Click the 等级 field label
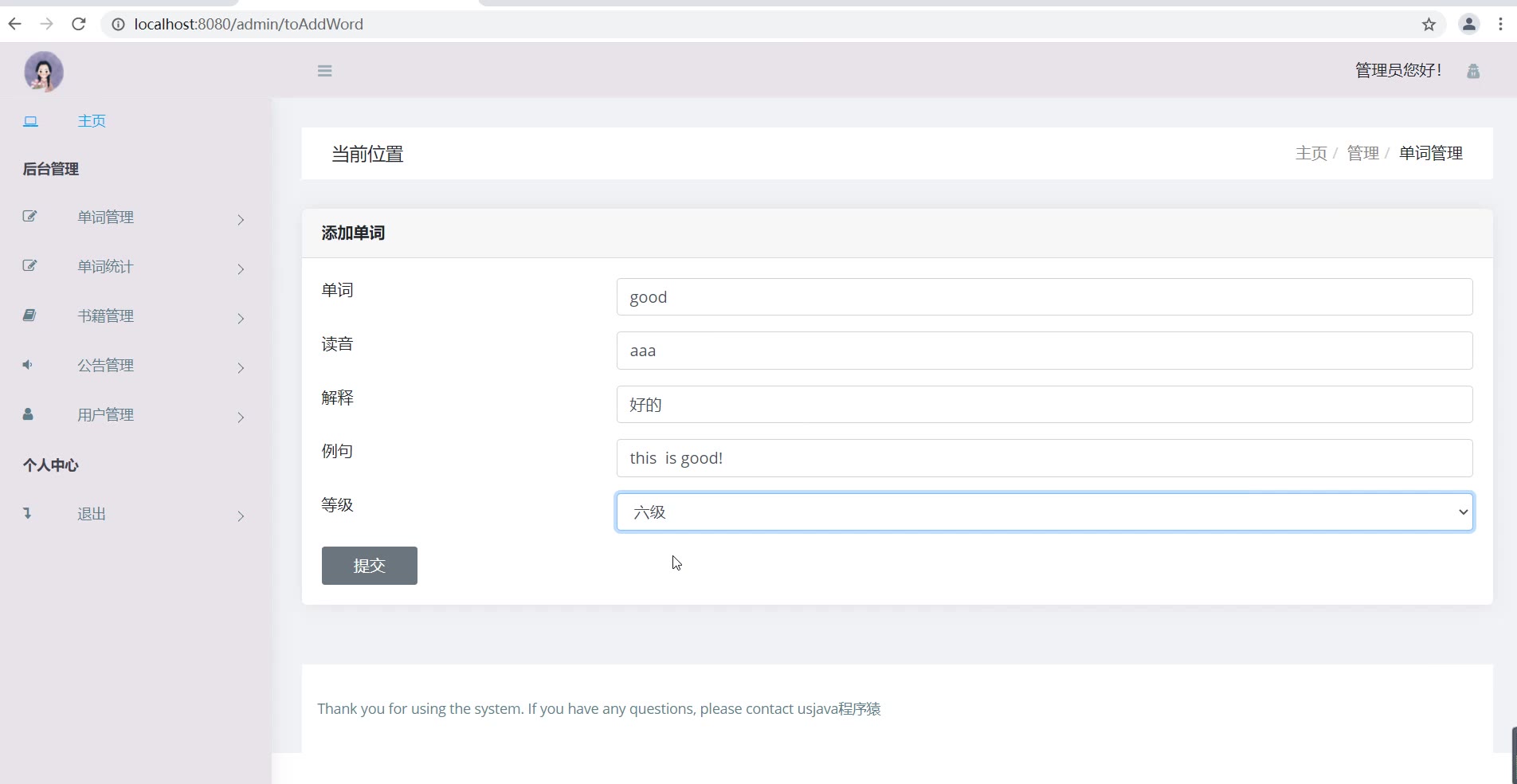 (337, 504)
